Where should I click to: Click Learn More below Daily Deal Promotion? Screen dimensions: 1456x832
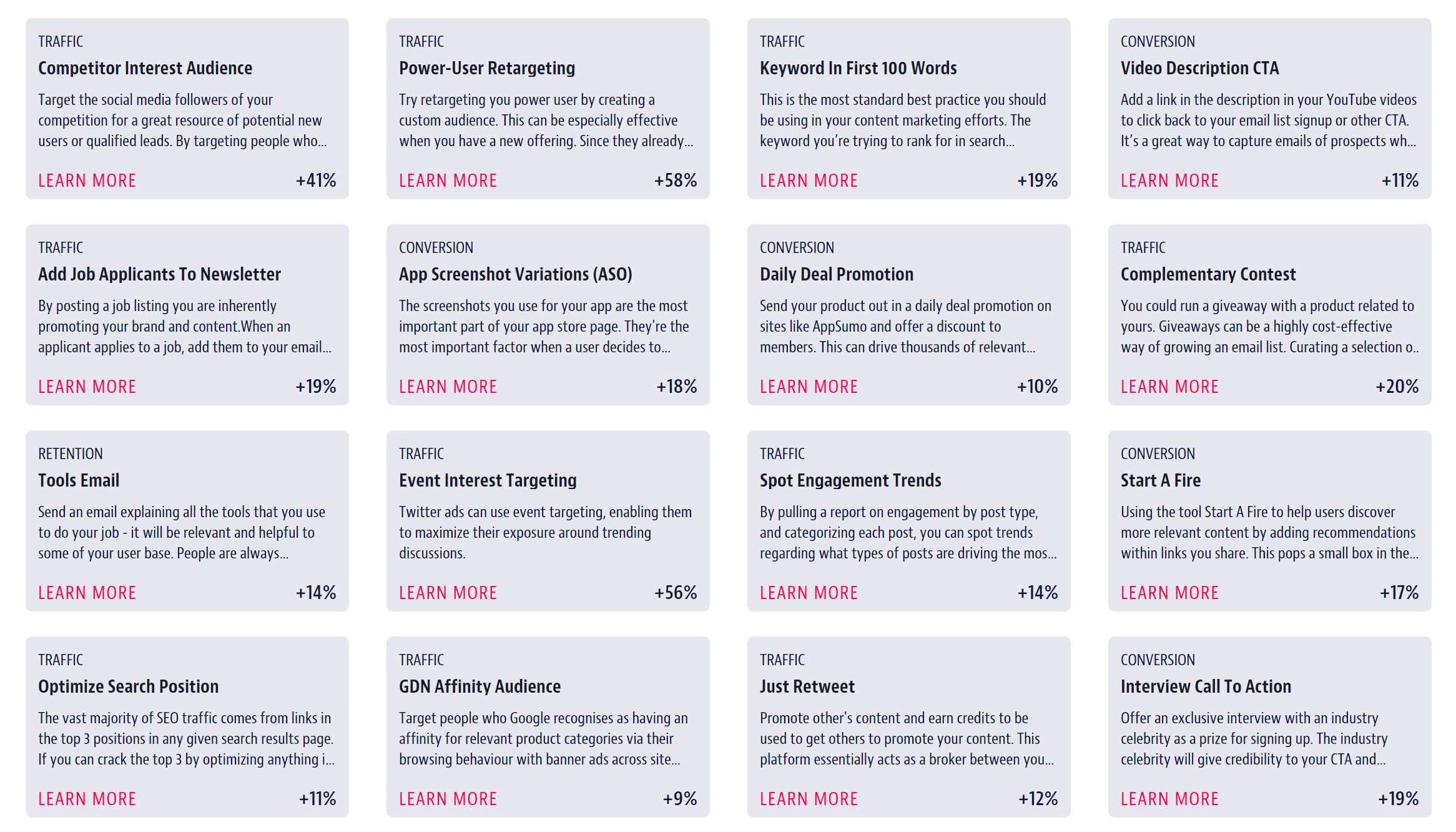(x=809, y=387)
